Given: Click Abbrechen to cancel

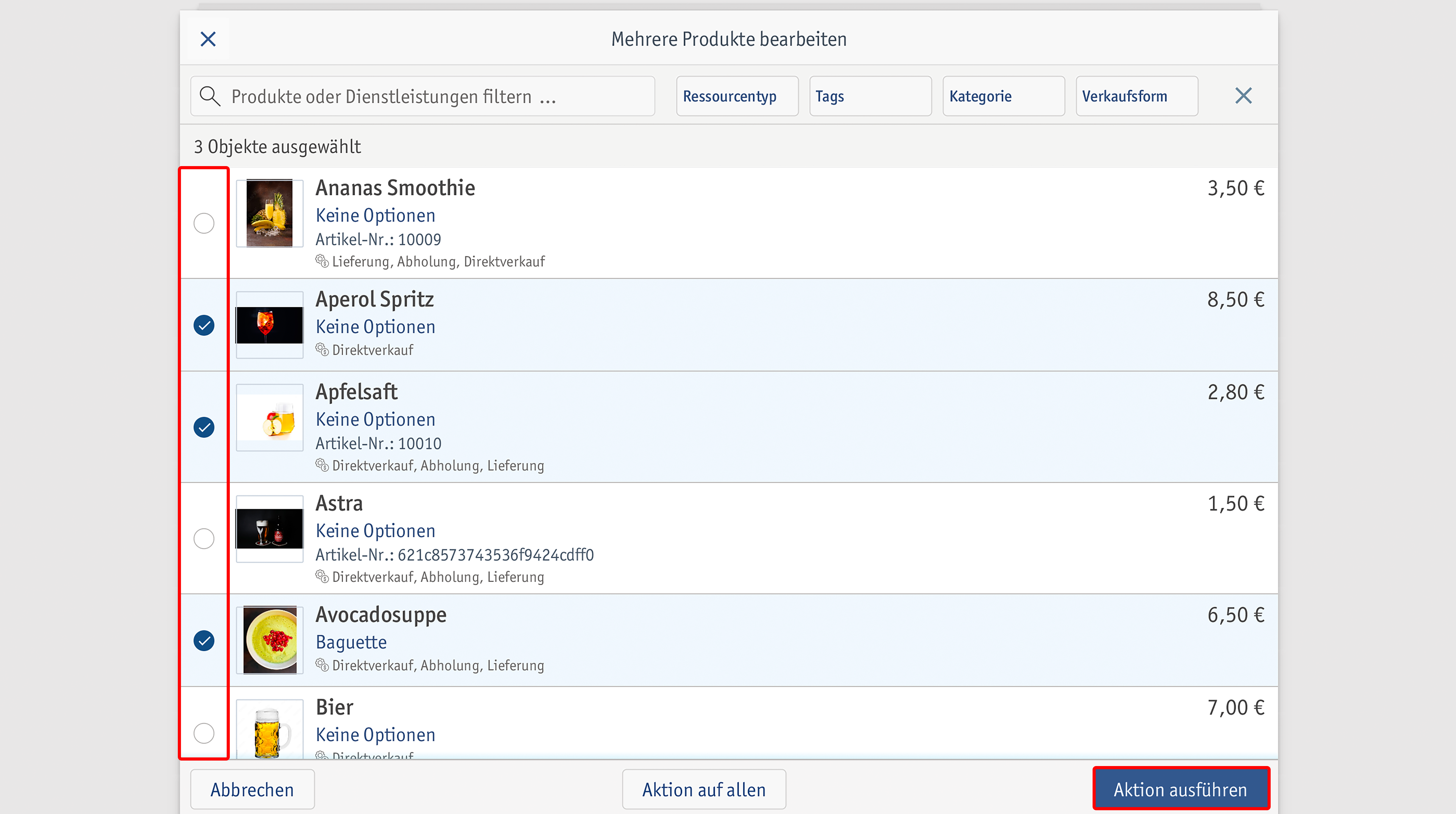Looking at the screenshot, I should coord(252,789).
